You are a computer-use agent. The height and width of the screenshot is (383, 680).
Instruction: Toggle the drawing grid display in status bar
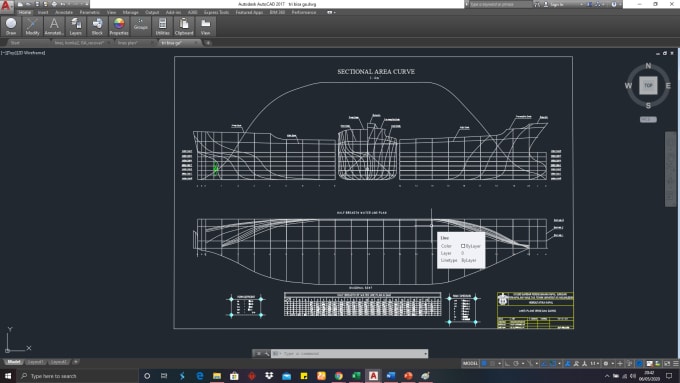click(484, 363)
